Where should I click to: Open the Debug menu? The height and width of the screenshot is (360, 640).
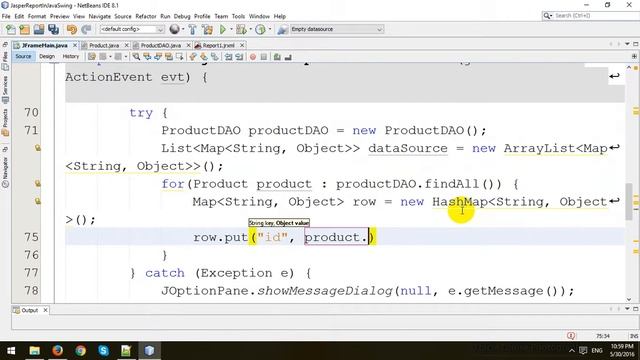pos(182,16)
